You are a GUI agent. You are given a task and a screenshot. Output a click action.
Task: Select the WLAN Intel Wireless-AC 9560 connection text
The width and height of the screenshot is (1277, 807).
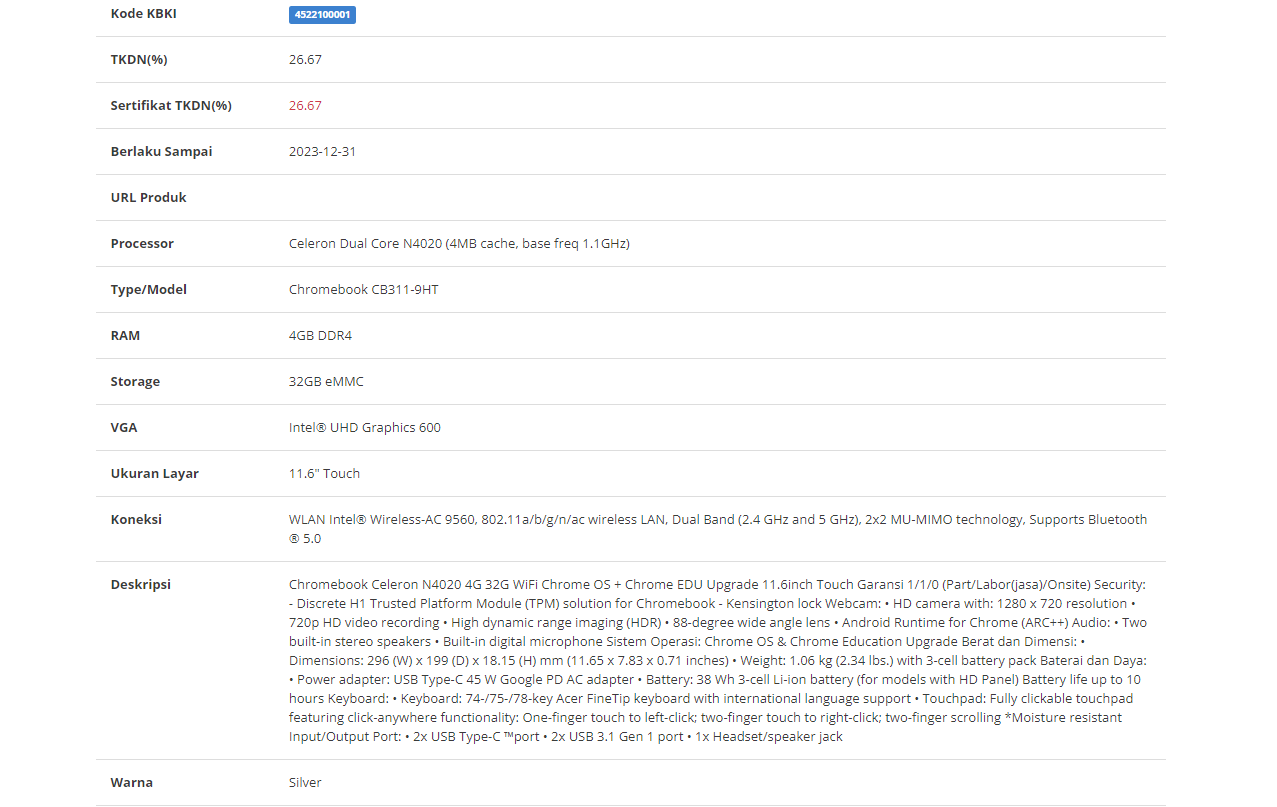(x=718, y=529)
